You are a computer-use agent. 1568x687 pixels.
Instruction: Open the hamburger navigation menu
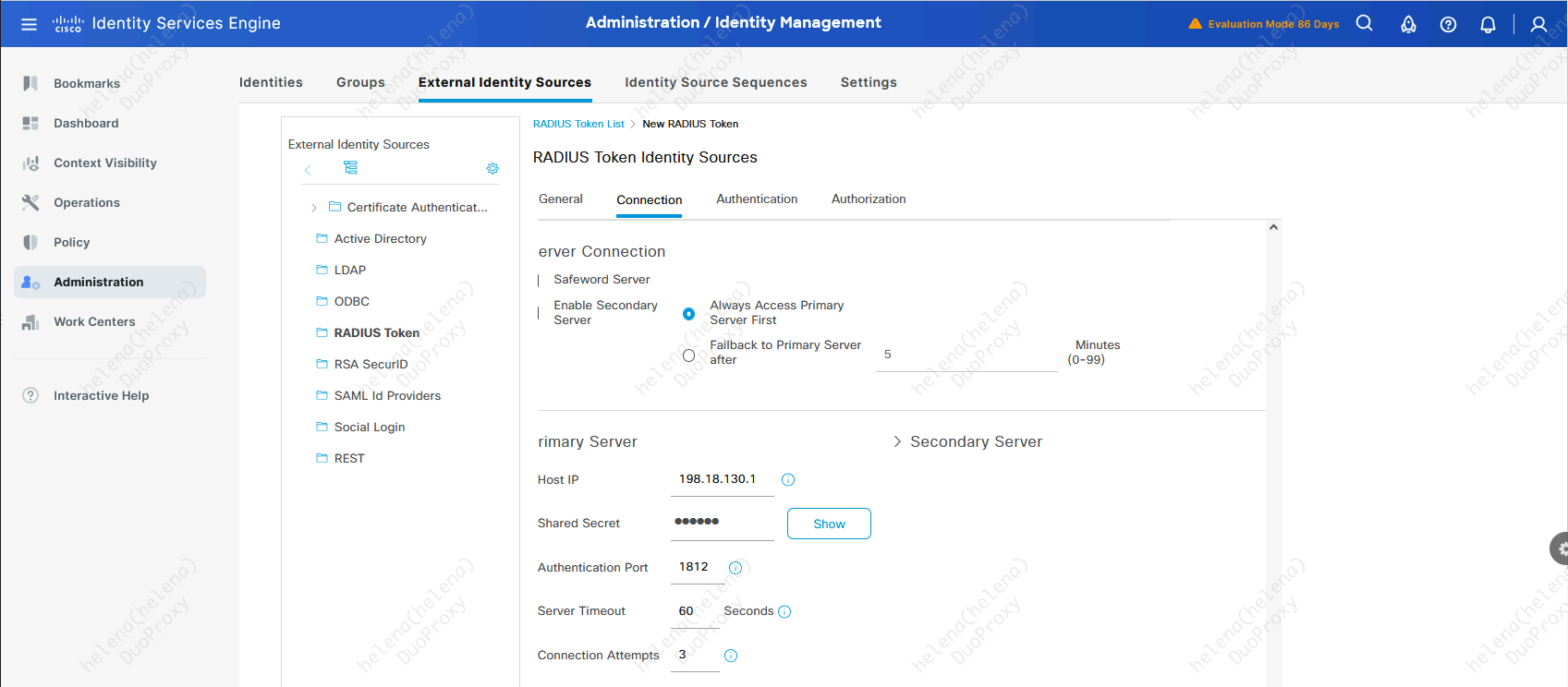[x=29, y=24]
